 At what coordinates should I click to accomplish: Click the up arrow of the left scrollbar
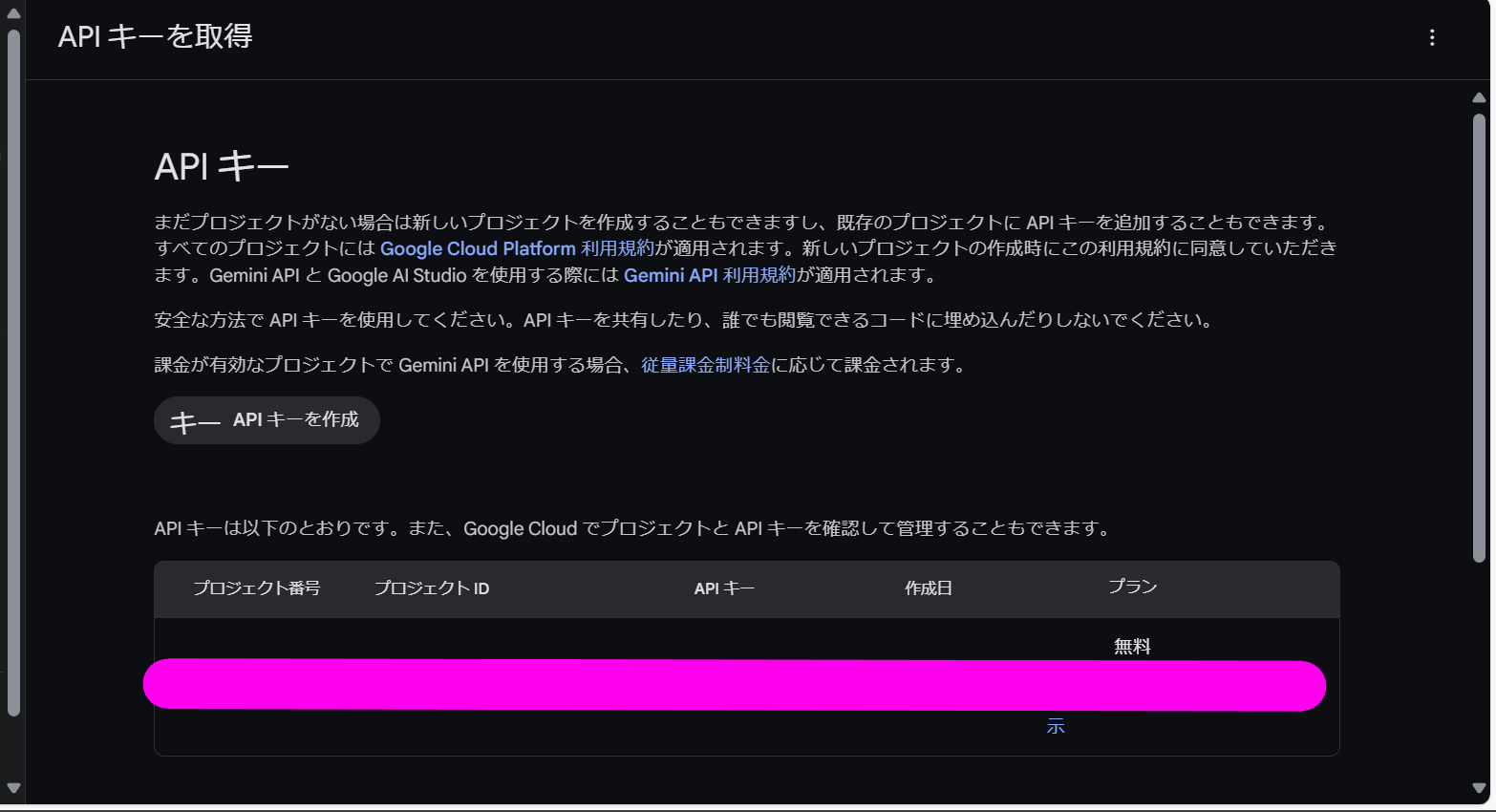(13, 13)
